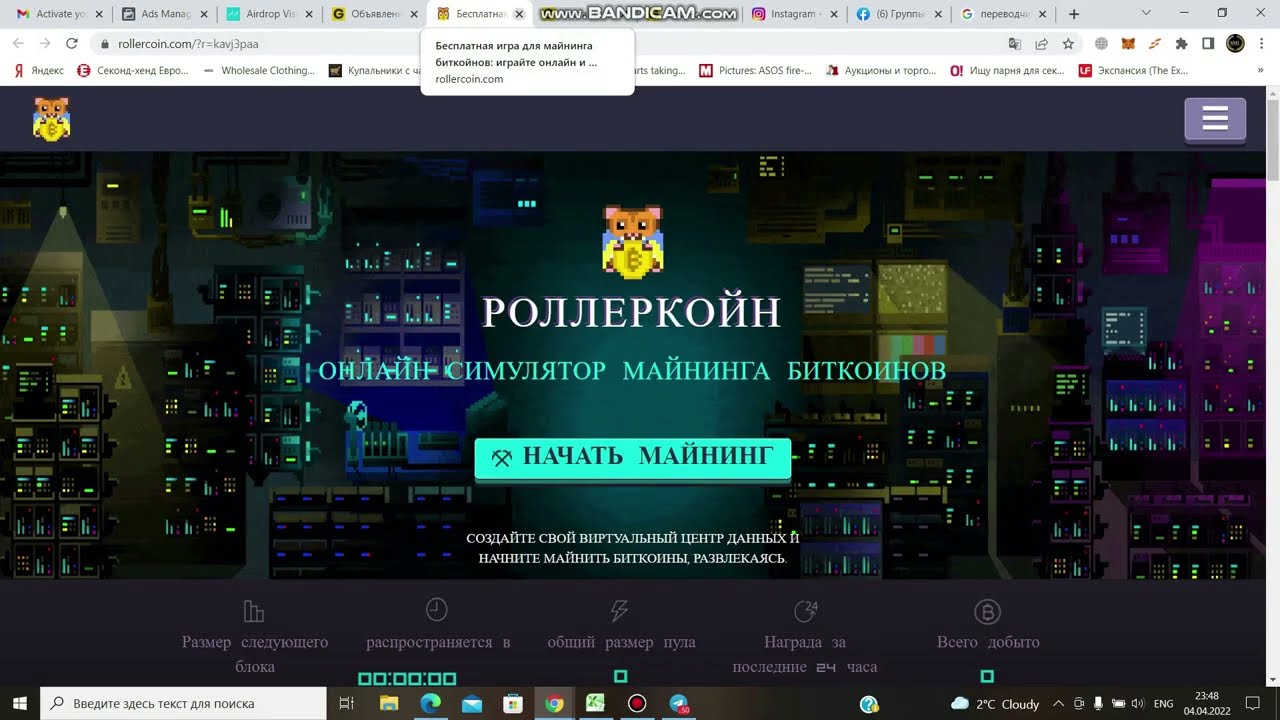Image resolution: width=1280 pixels, height=720 pixels.
Task: Click the bitcoin 'Всего добыто' icon
Action: pyautogui.click(x=987, y=611)
